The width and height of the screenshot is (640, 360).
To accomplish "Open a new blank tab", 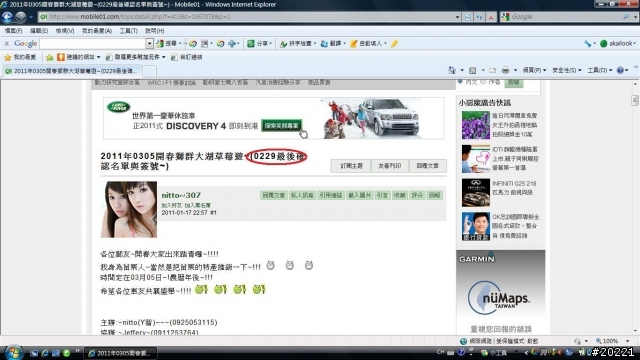I will click(149, 71).
